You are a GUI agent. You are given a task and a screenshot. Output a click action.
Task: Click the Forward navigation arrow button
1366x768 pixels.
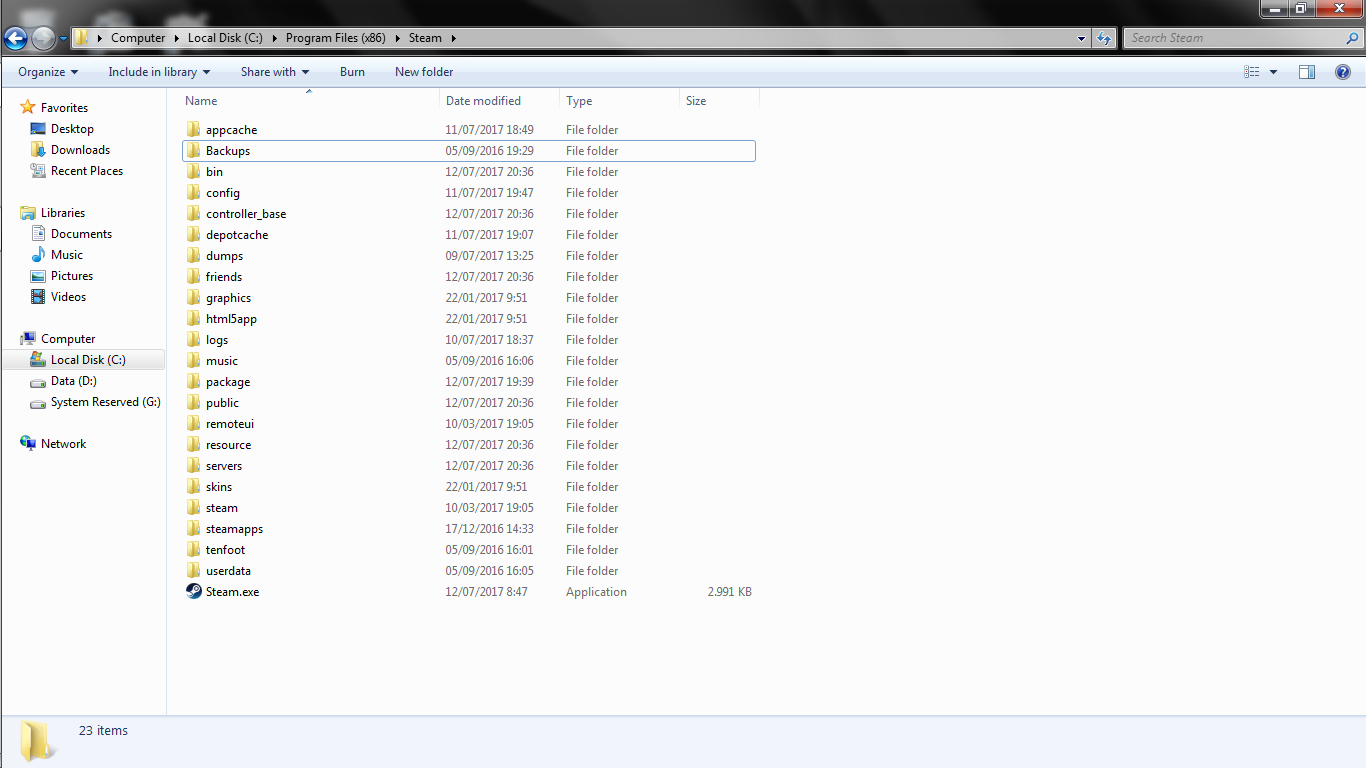tap(43, 38)
